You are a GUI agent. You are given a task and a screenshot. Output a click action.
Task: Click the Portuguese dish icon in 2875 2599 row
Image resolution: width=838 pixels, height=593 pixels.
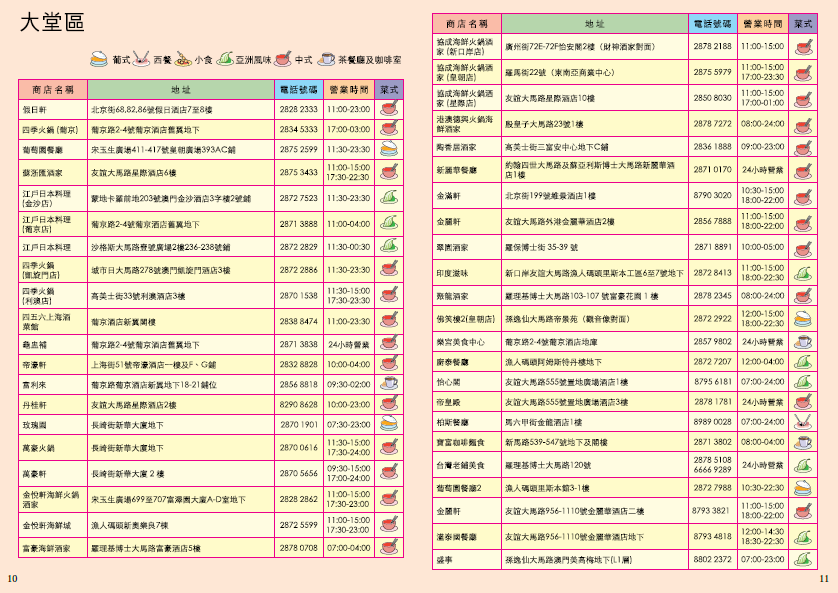(389, 149)
